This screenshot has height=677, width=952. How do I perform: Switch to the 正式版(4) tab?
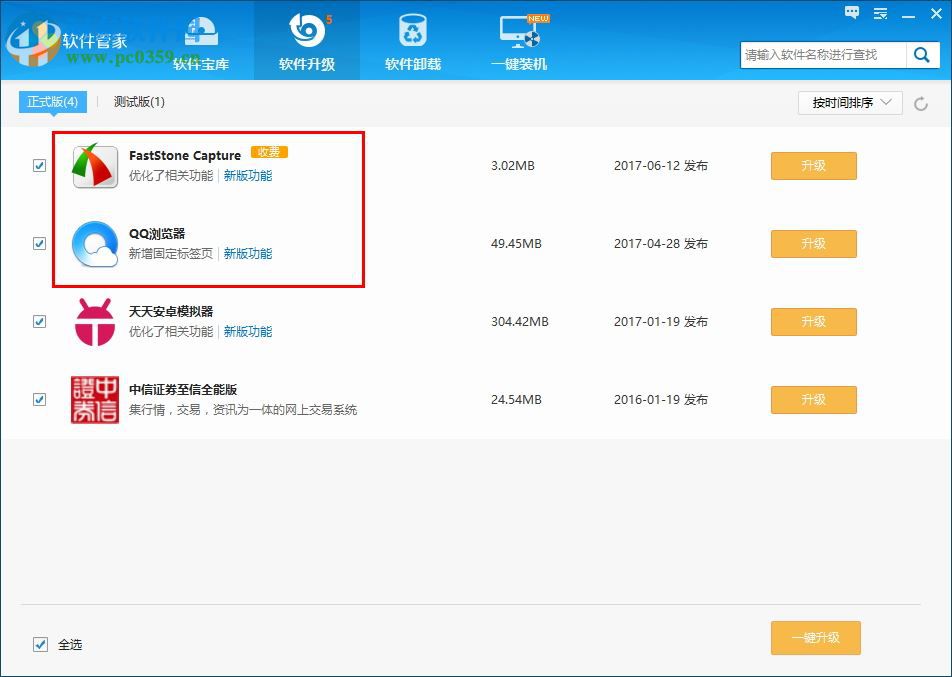[x=52, y=101]
